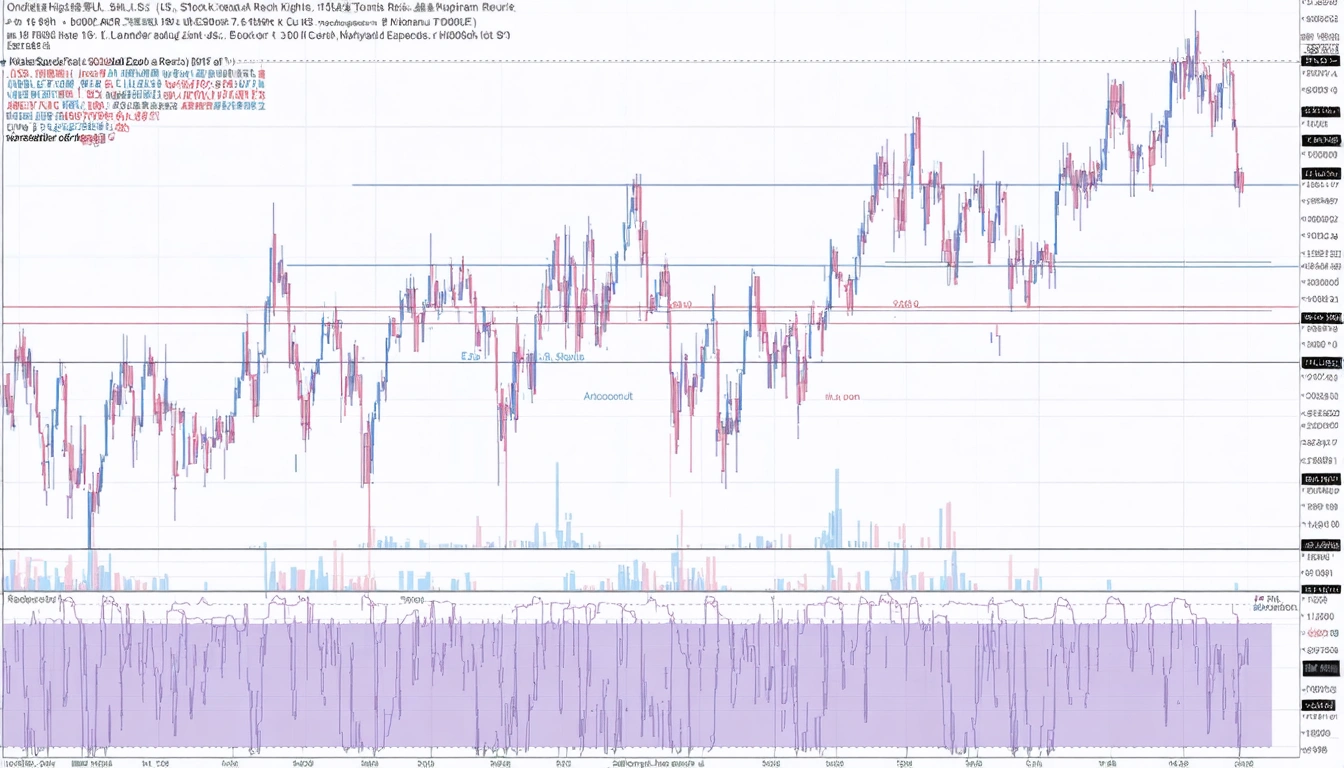
Task: Click the red and blue indicator legend block
Action: 135,95
